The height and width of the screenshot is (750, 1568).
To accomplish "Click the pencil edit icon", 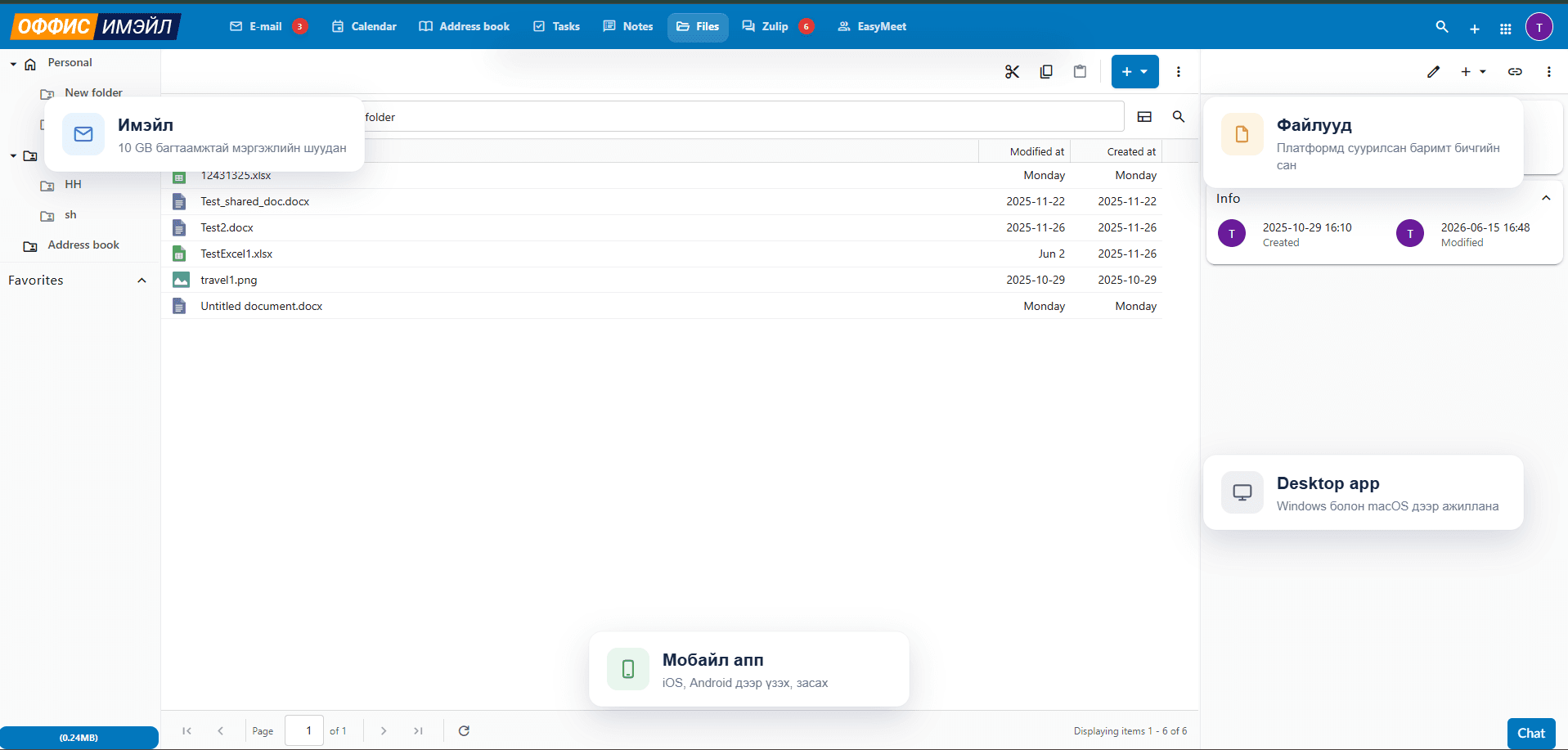I will tap(1433, 72).
